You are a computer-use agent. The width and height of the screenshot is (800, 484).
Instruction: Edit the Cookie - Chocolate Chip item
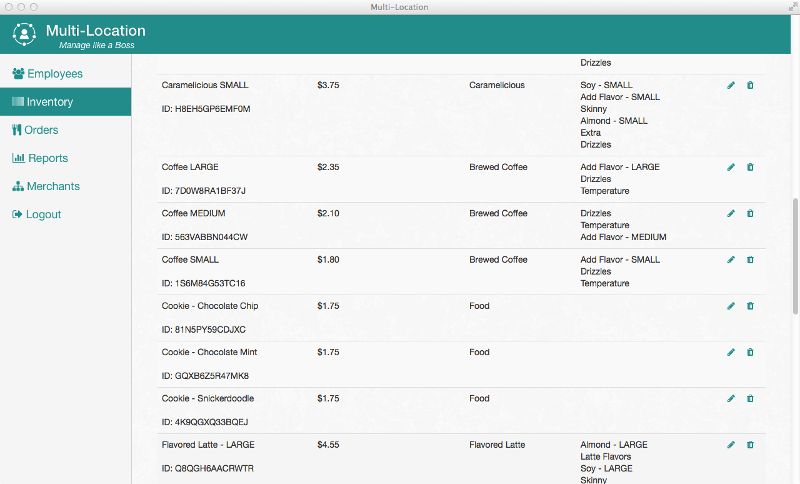(x=731, y=306)
